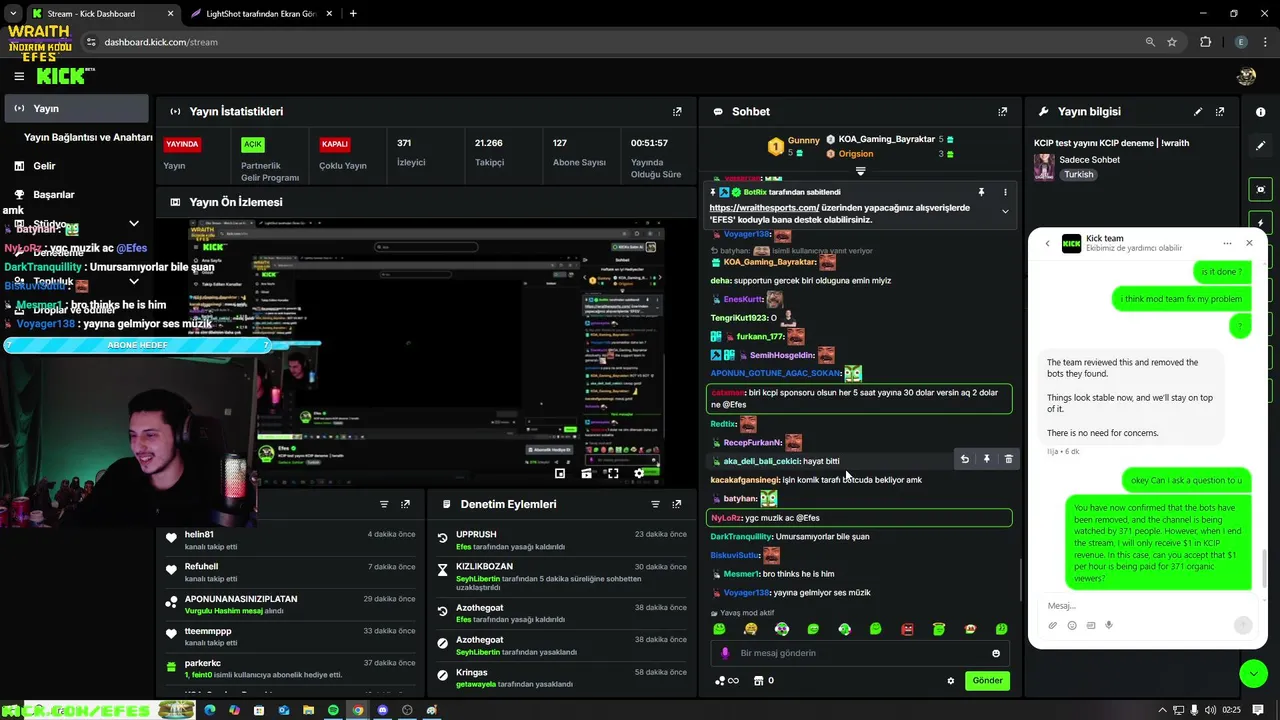Bookmark this page with the star icon
The height and width of the screenshot is (720, 1280).
pos(1172,42)
